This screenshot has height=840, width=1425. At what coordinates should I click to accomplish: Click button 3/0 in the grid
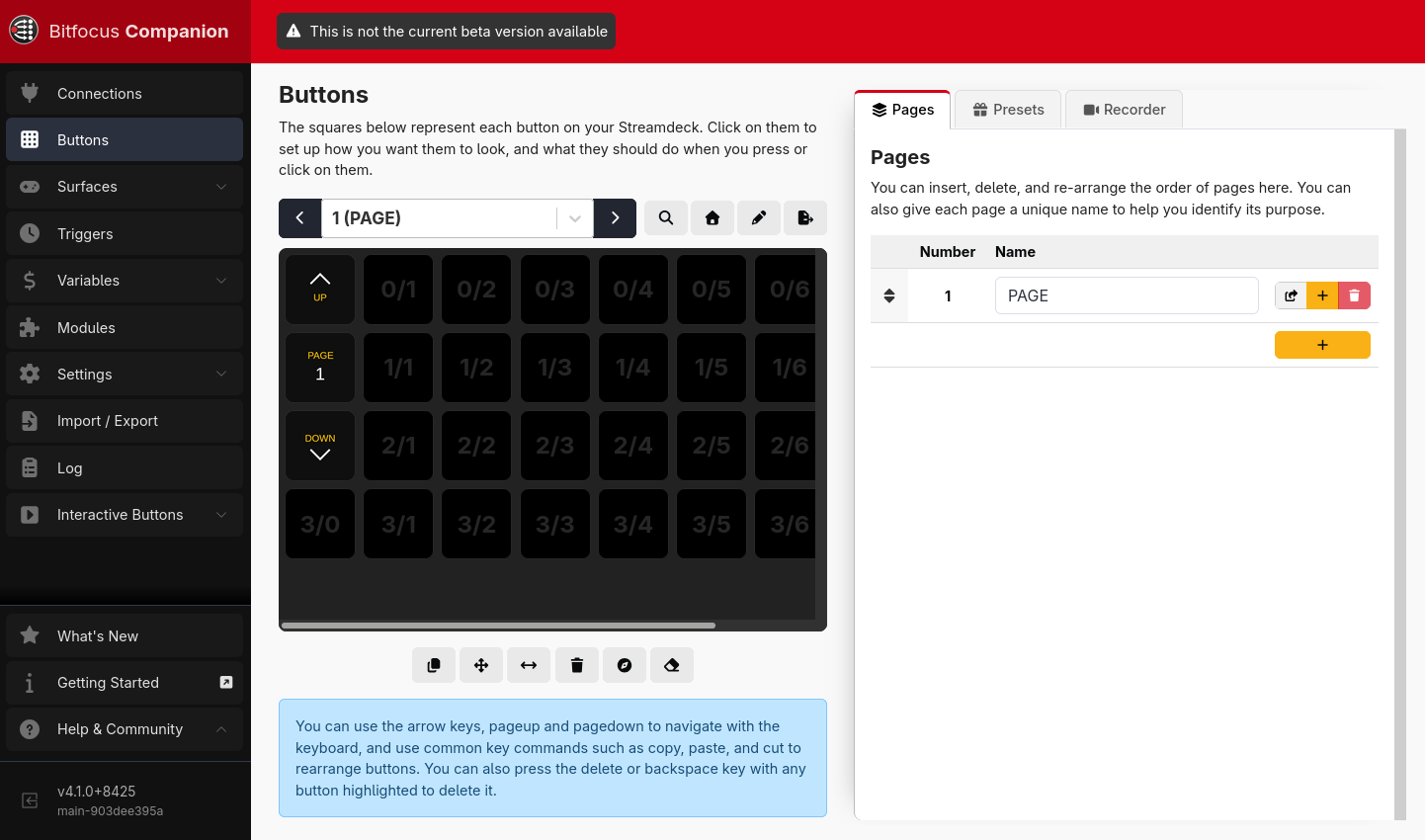click(x=320, y=524)
